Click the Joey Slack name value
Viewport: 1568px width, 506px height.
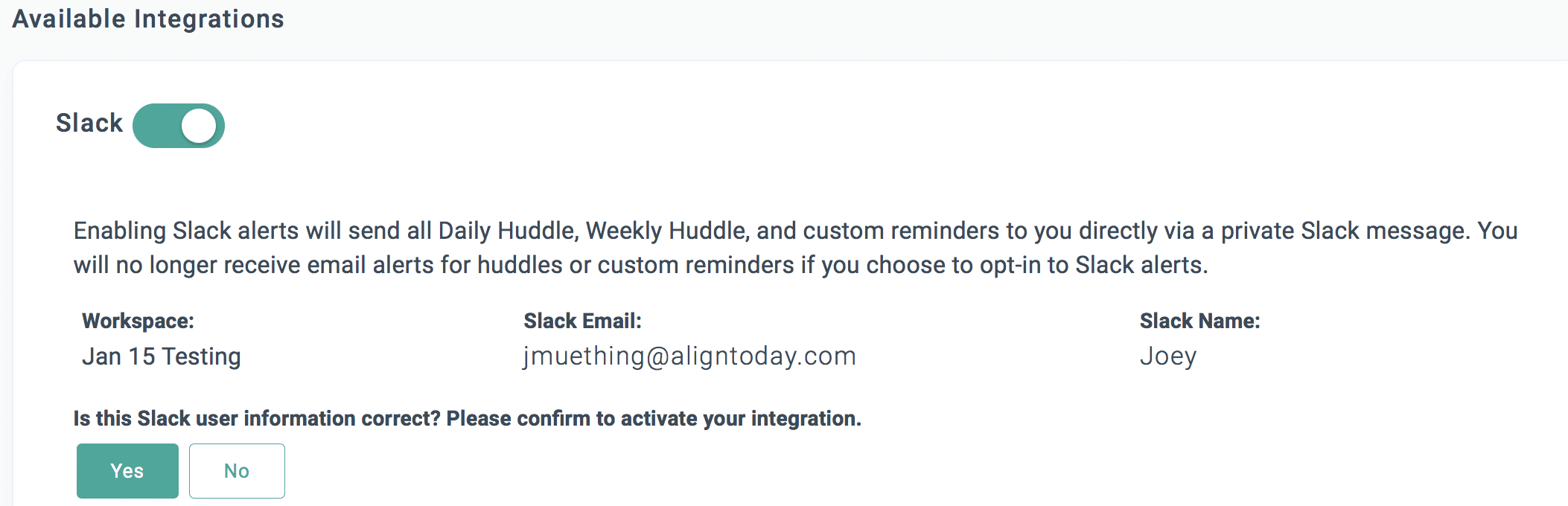click(x=1168, y=356)
